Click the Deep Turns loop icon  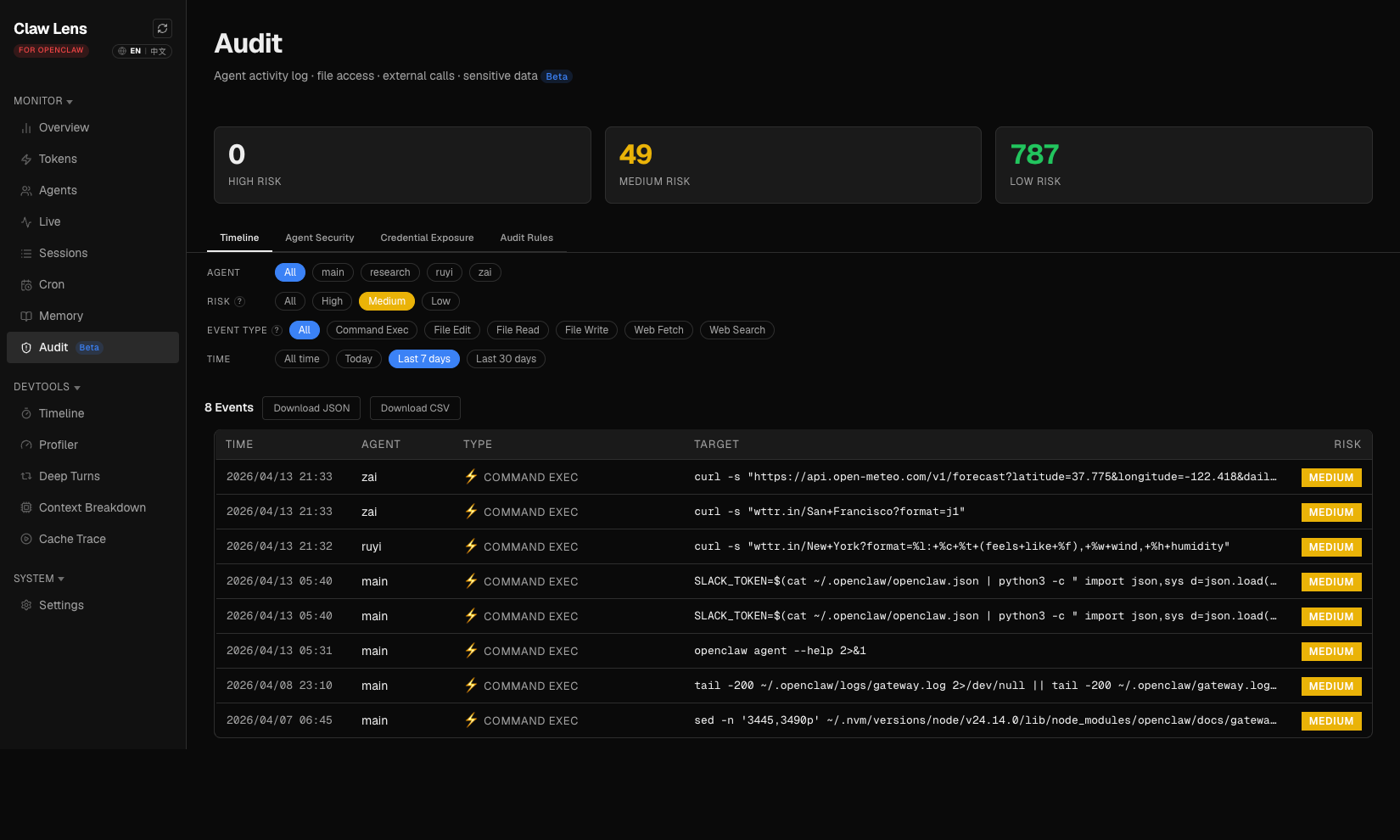click(26, 477)
